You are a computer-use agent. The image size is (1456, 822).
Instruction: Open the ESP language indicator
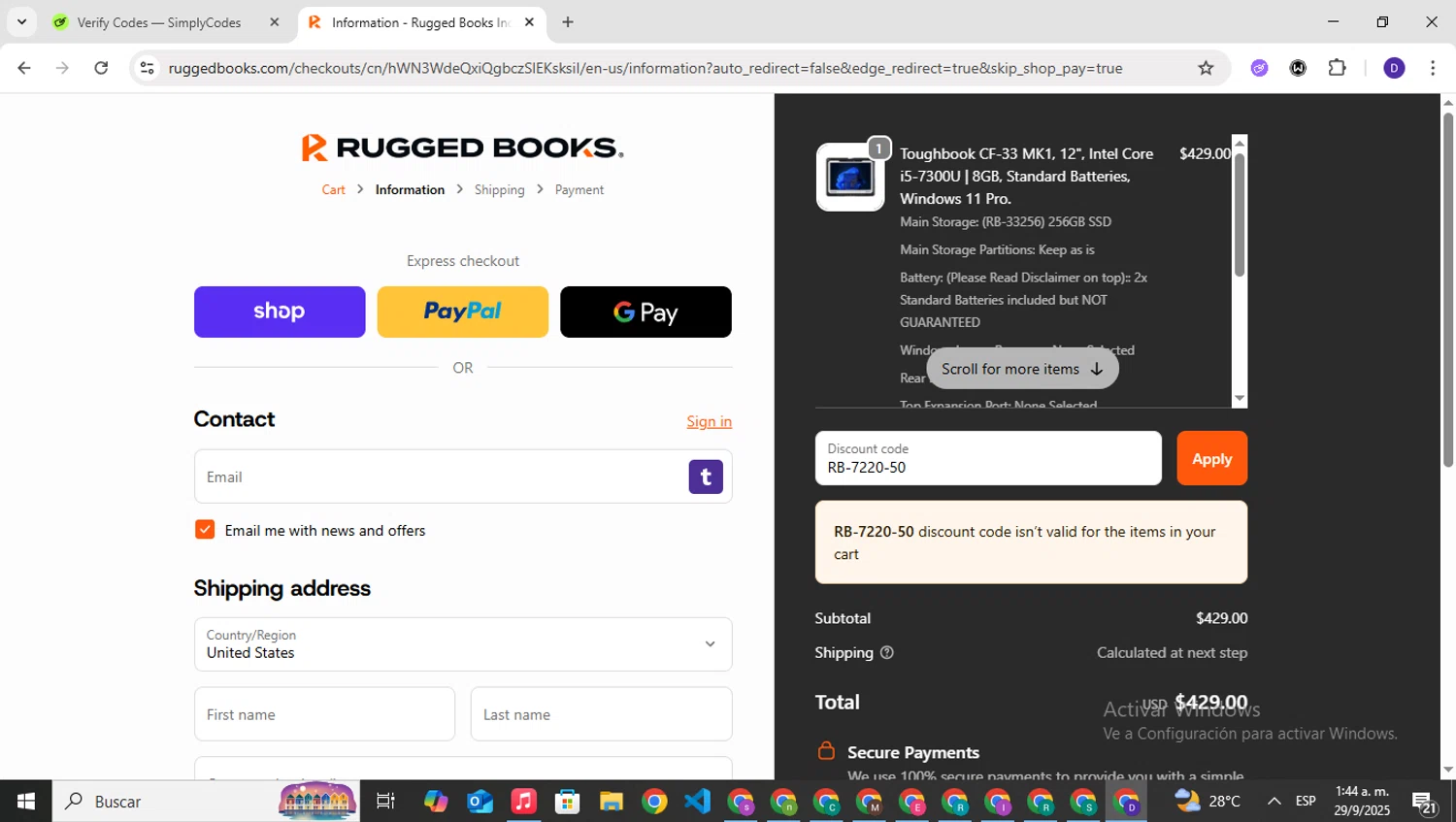tap(1306, 802)
